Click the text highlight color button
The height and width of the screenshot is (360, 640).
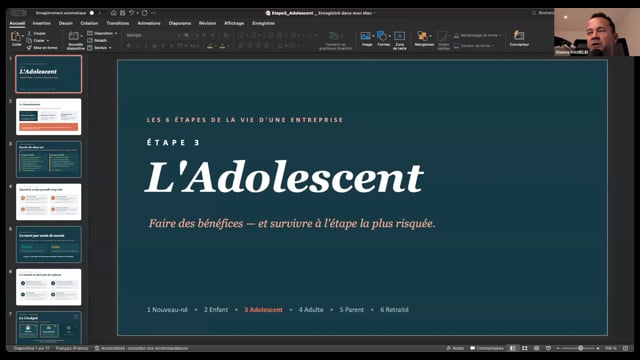point(210,46)
